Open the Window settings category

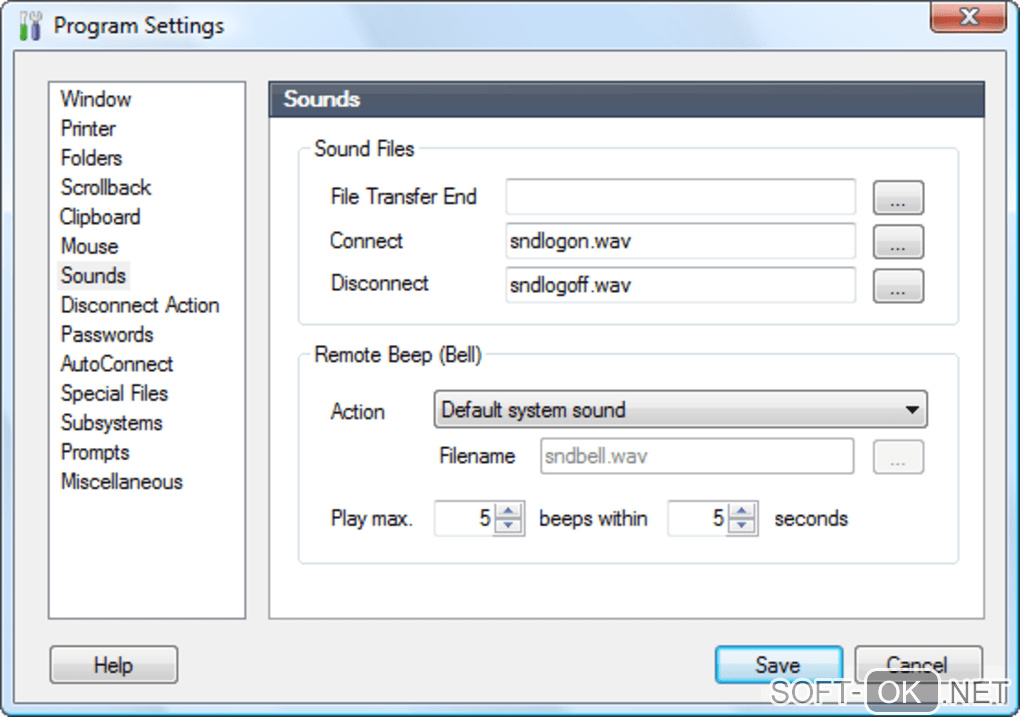(96, 99)
